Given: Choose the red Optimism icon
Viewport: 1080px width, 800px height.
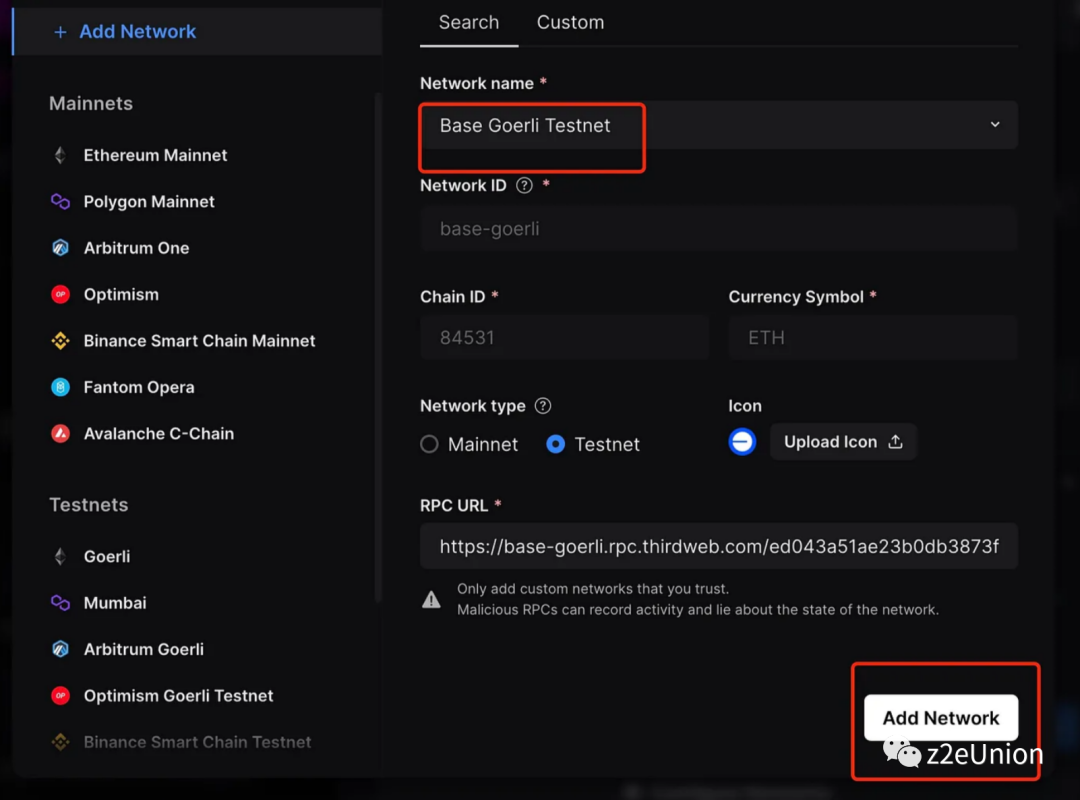Looking at the screenshot, I should (60, 295).
